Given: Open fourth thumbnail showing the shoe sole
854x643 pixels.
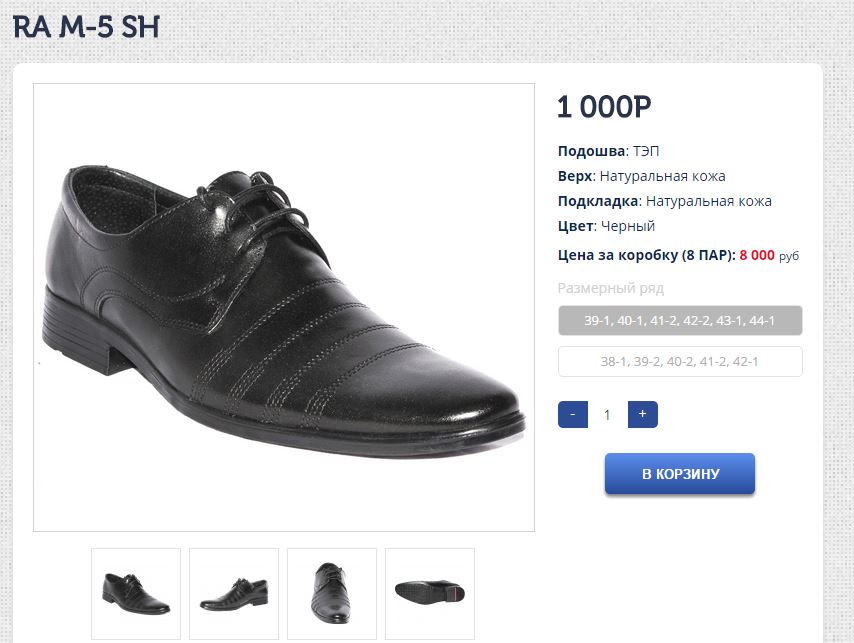Looking at the screenshot, I should [430, 593].
